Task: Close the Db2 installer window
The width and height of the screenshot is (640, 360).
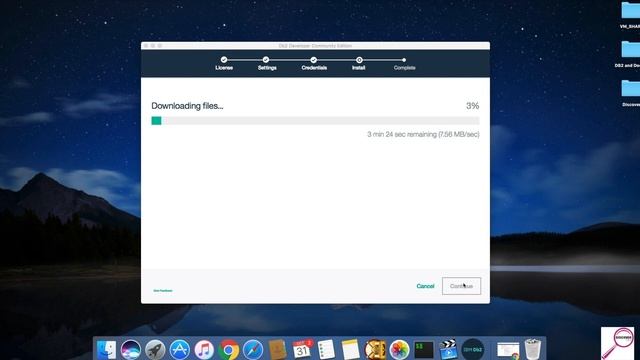Action: (x=146, y=46)
